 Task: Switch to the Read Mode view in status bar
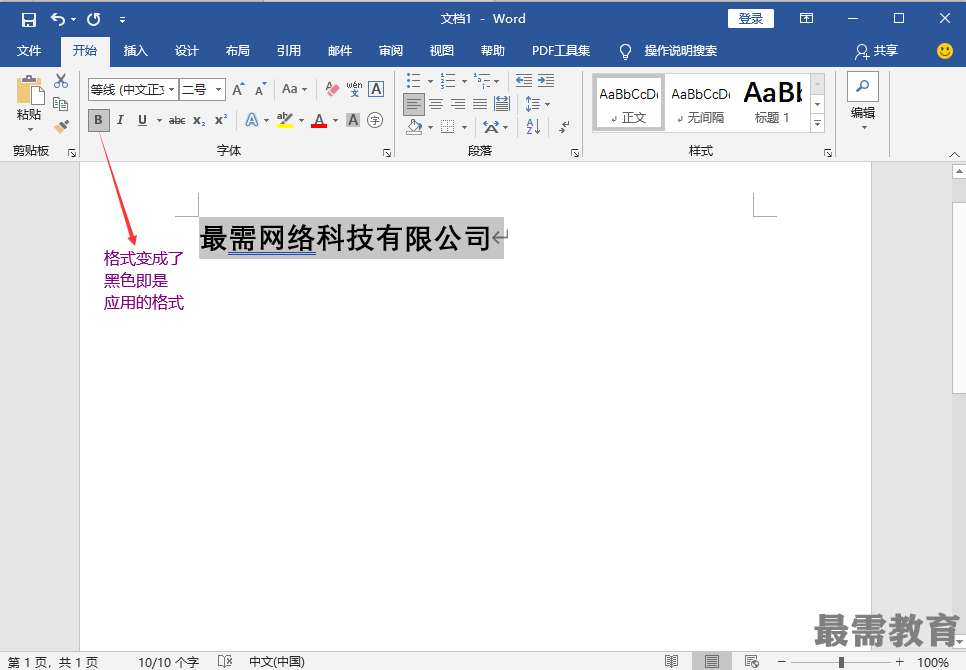(672, 661)
